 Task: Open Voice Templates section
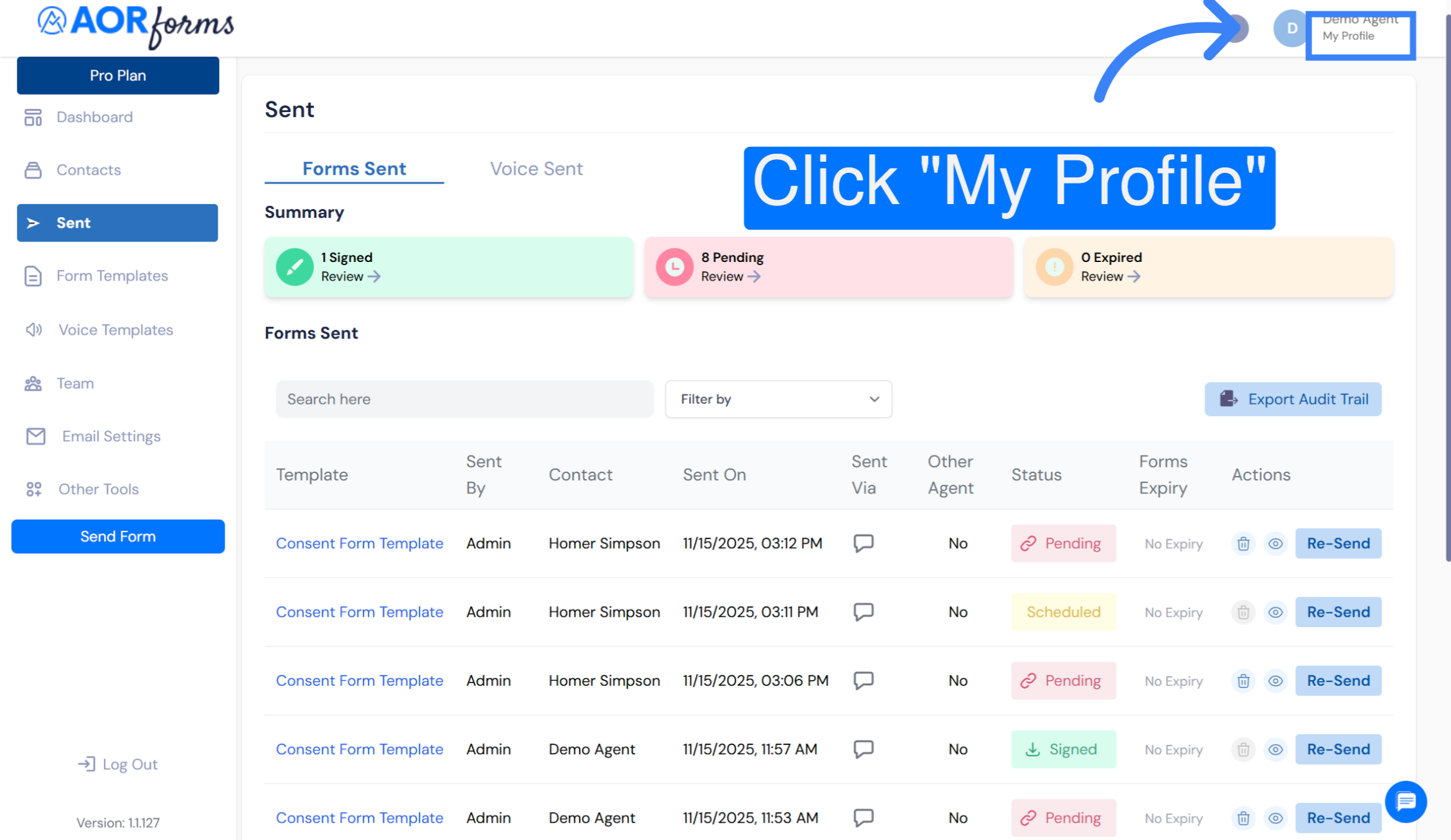pyautogui.click(x=116, y=330)
